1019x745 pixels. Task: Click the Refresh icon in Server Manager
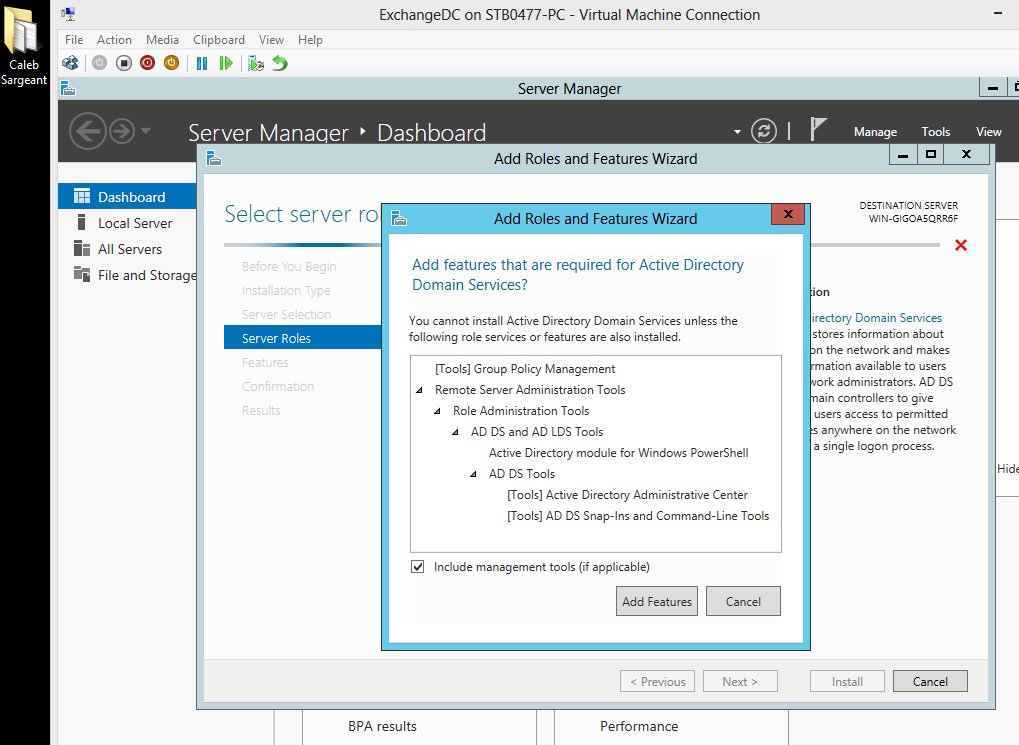pyautogui.click(x=764, y=131)
